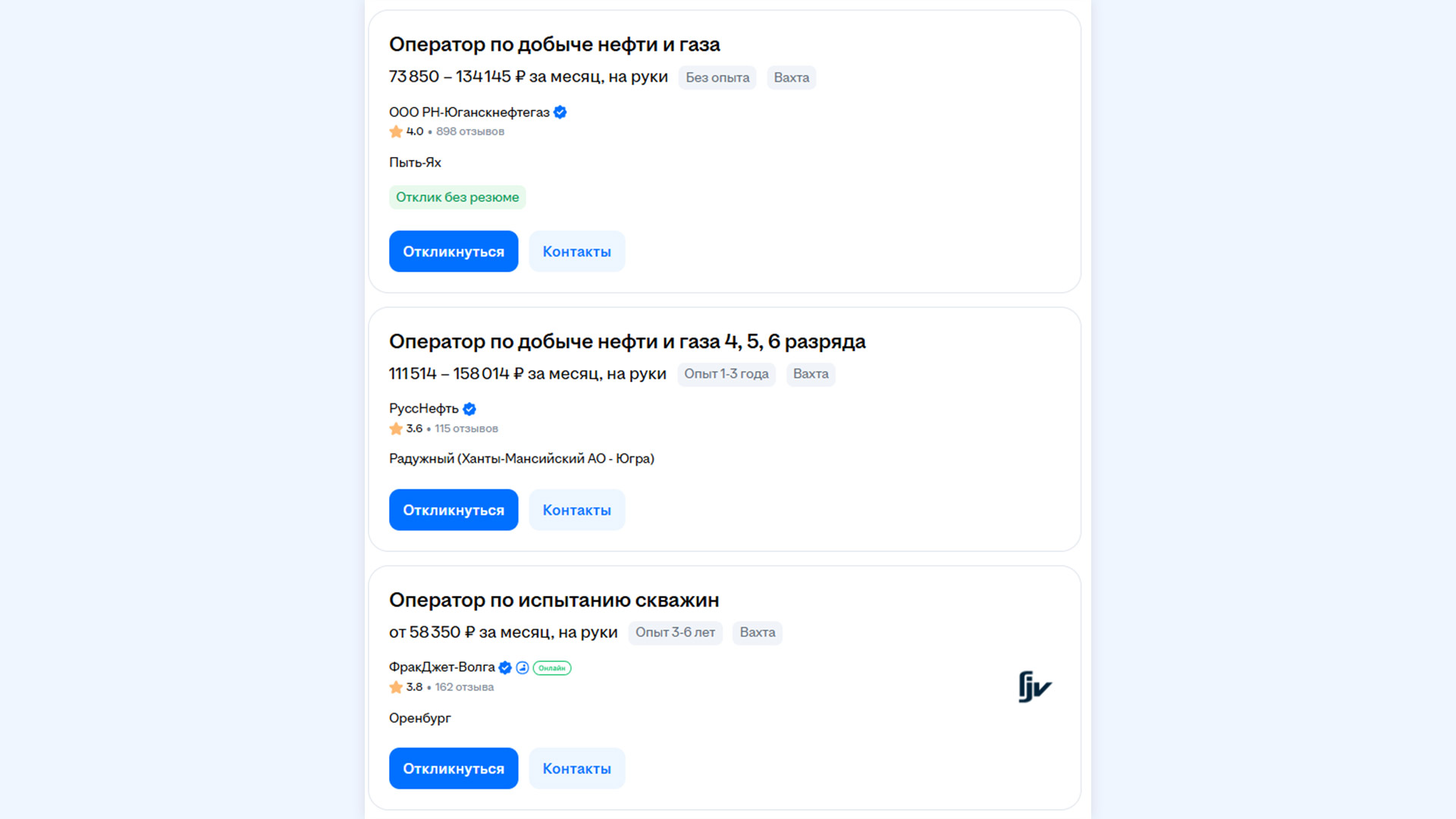Click verified badge next to РуссНефть

(469, 409)
